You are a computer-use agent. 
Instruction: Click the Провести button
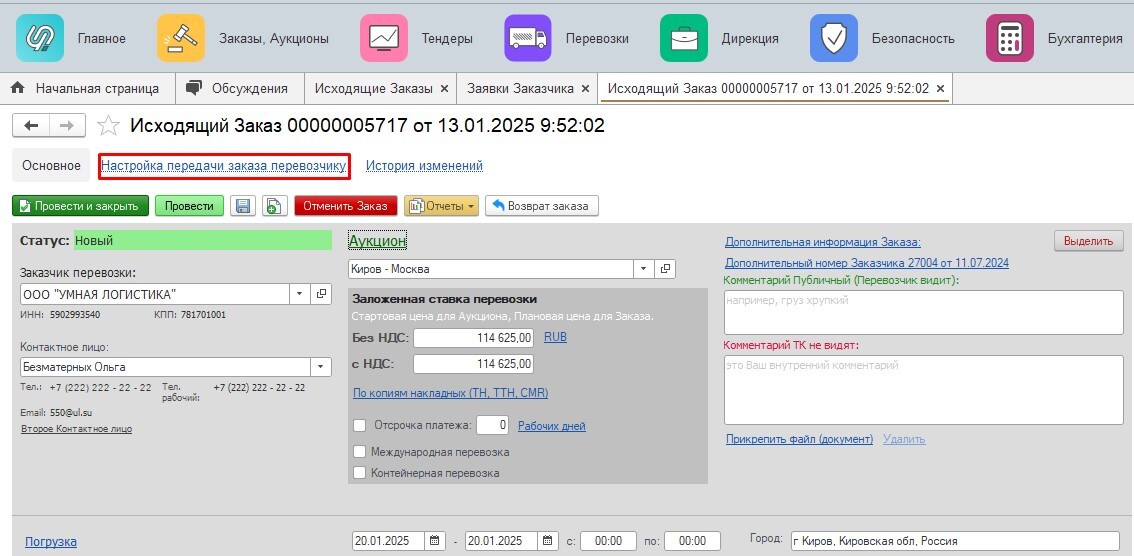[x=189, y=206]
